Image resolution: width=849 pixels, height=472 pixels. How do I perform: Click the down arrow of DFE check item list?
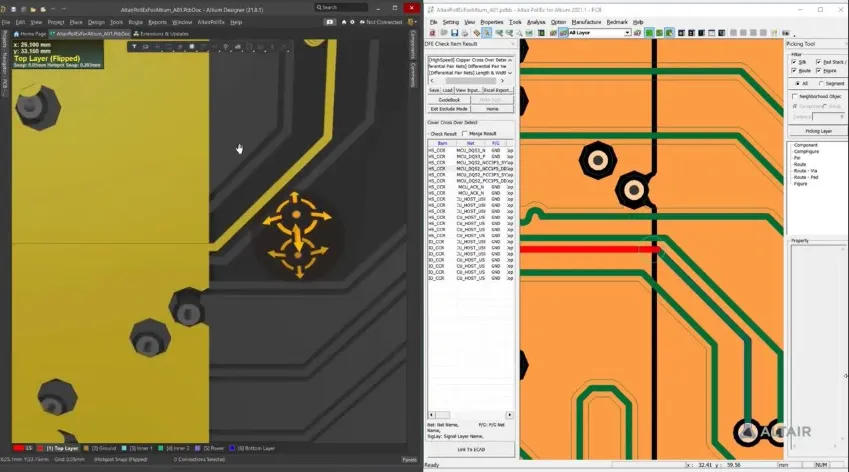510,73
